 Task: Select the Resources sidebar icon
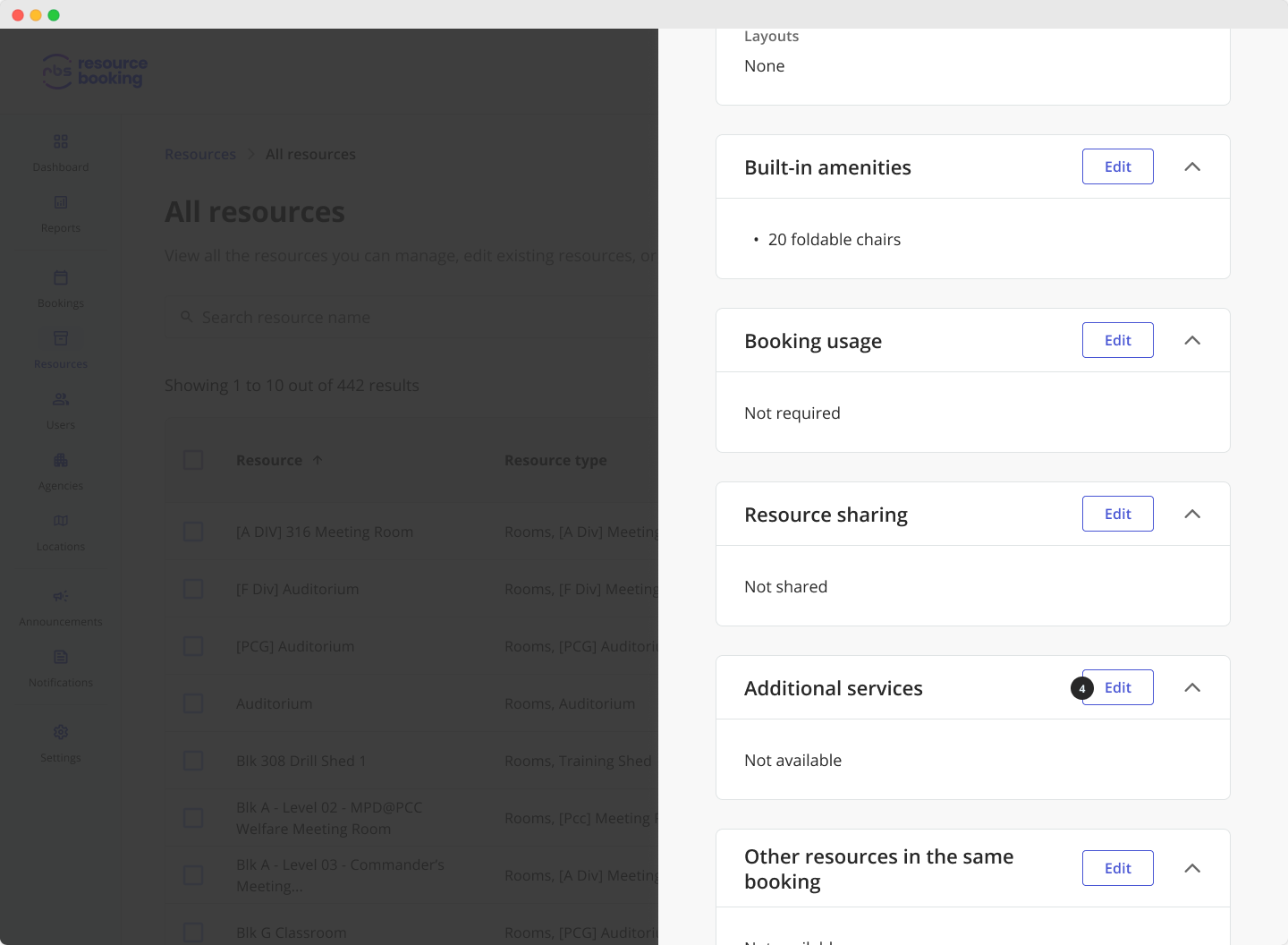(x=60, y=349)
